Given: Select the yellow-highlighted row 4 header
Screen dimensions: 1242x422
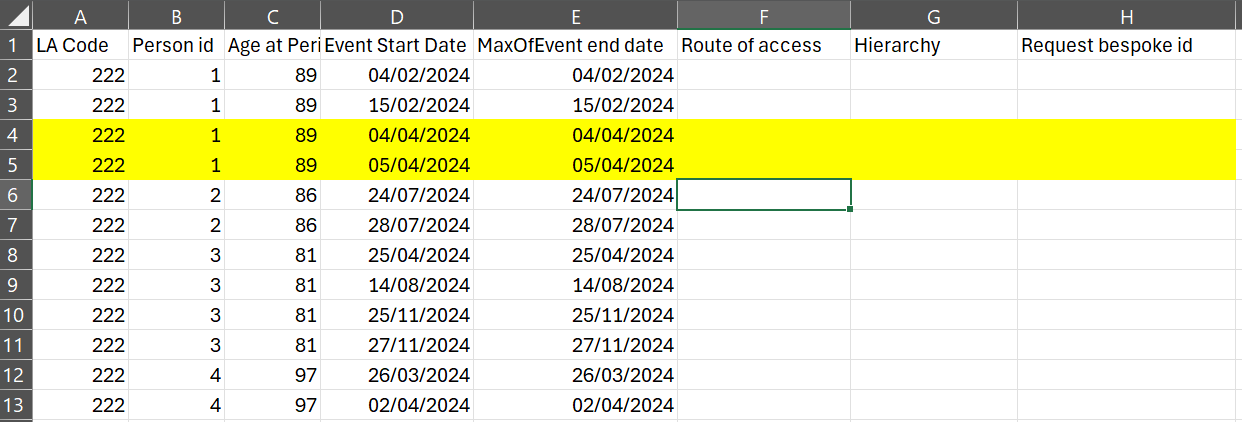Looking at the screenshot, I should pyautogui.click(x=16, y=135).
